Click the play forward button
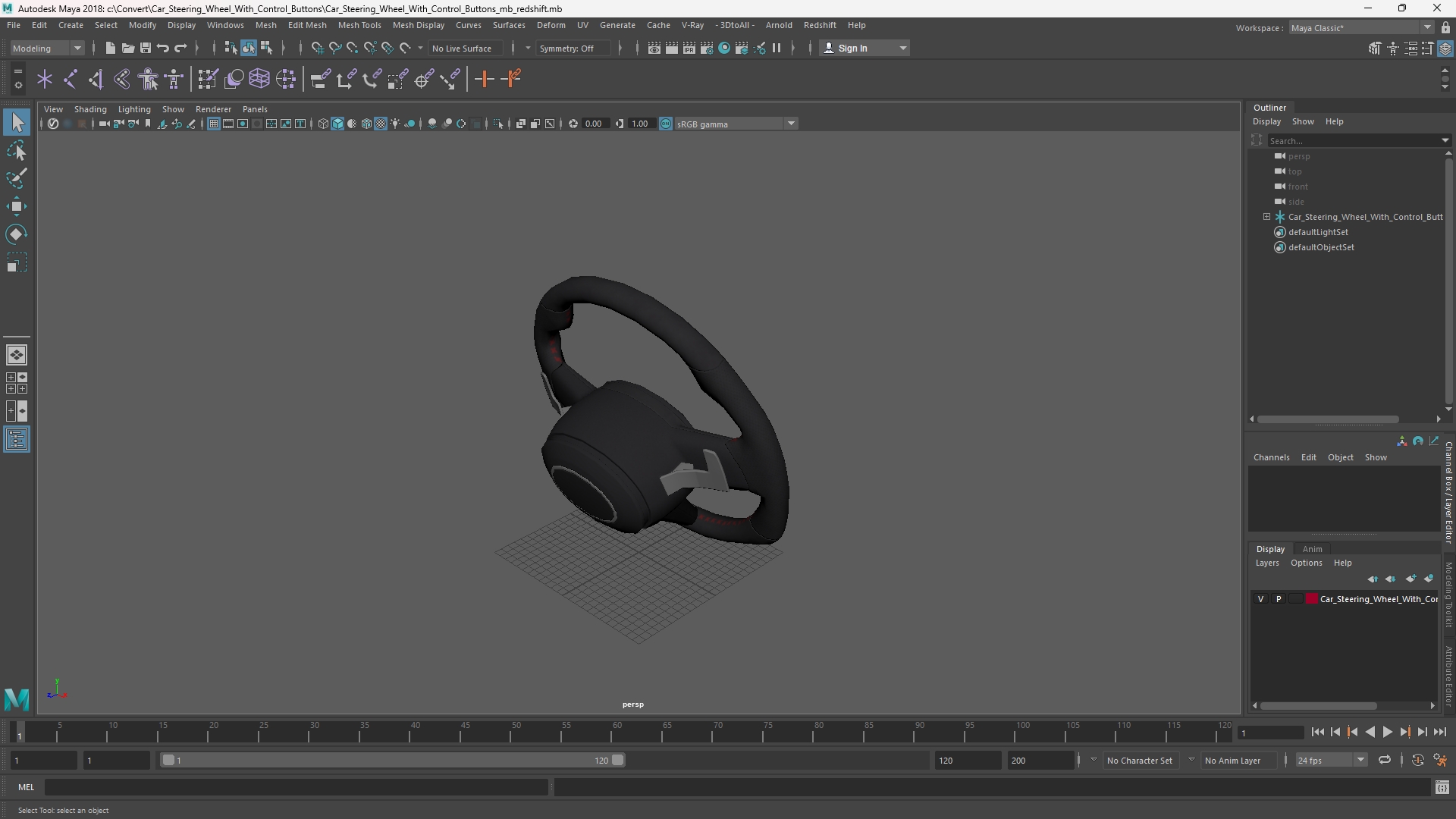Image resolution: width=1456 pixels, height=819 pixels. click(1387, 733)
